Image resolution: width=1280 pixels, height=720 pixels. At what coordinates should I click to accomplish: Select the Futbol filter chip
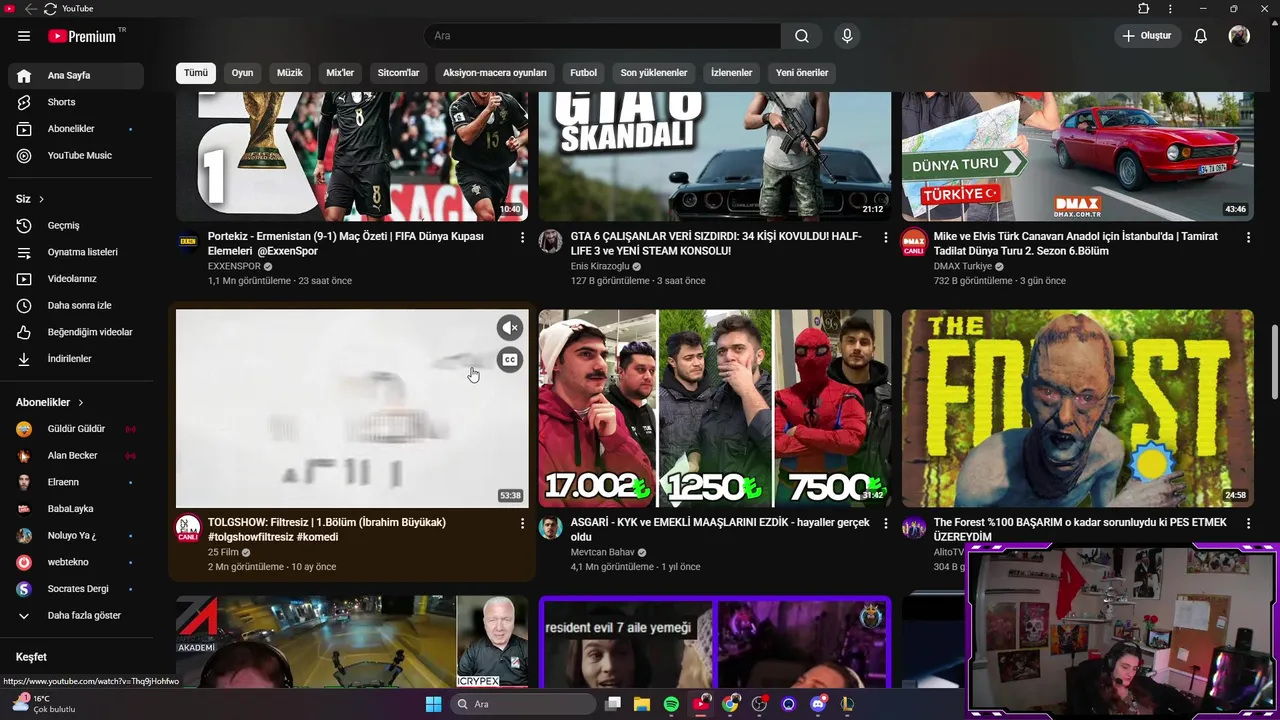pyautogui.click(x=583, y=73)
